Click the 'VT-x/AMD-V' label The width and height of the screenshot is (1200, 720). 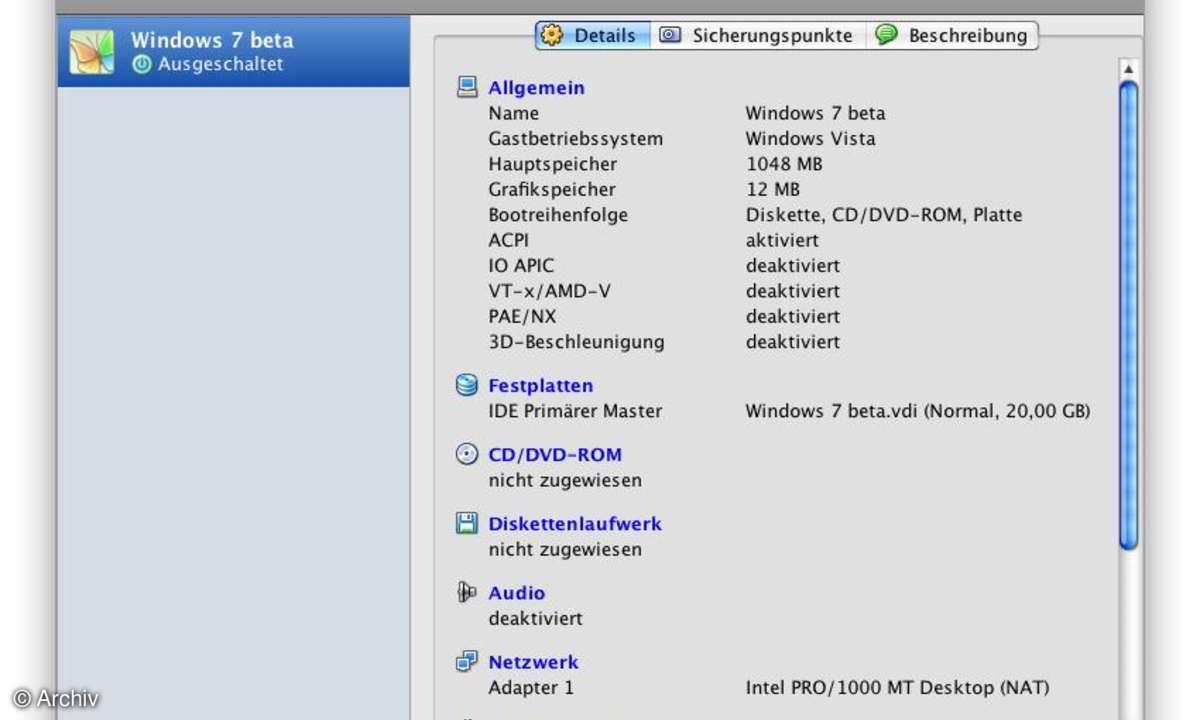[x=550, y=292]
